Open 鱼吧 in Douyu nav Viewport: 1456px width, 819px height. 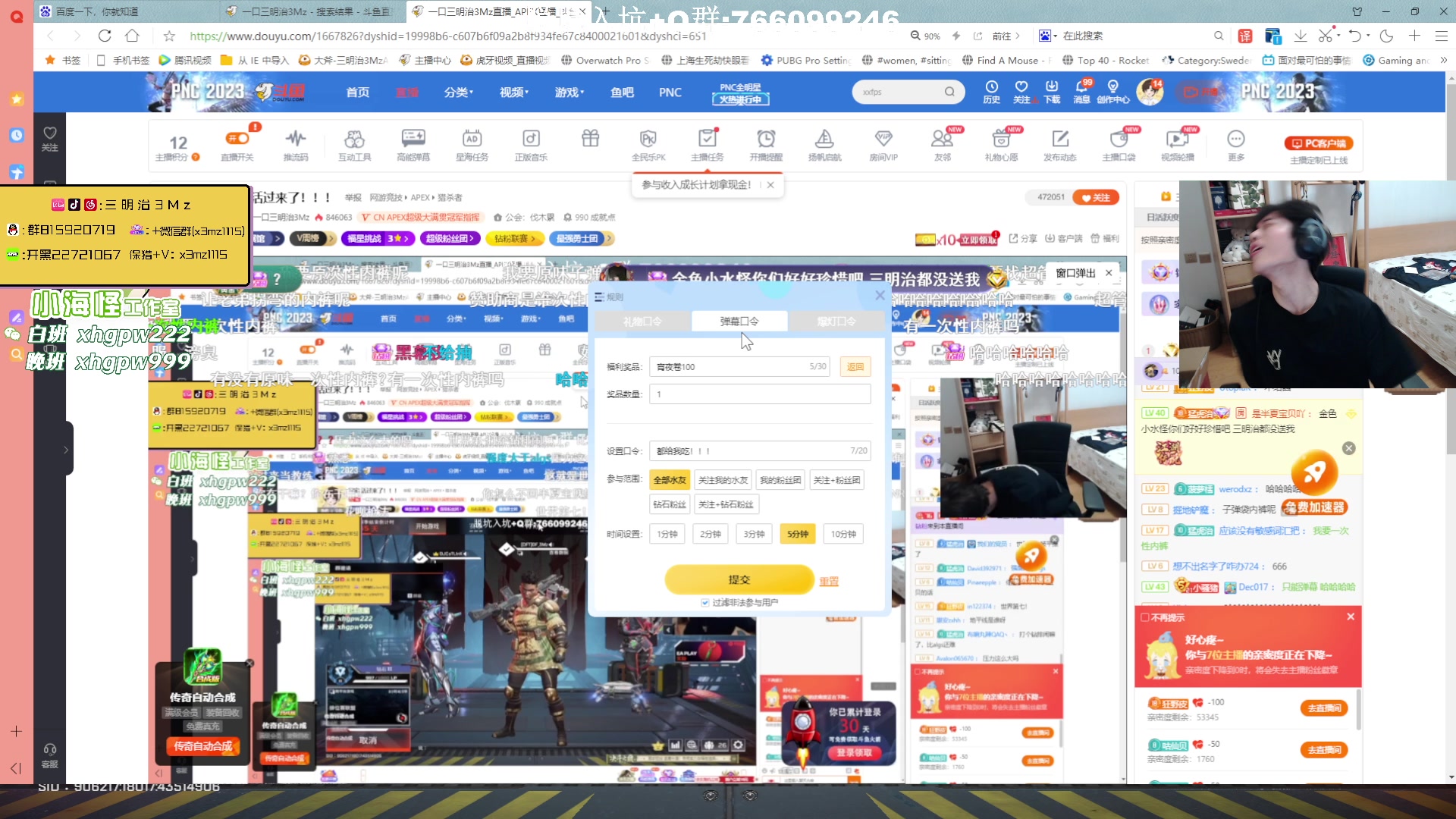622,92
